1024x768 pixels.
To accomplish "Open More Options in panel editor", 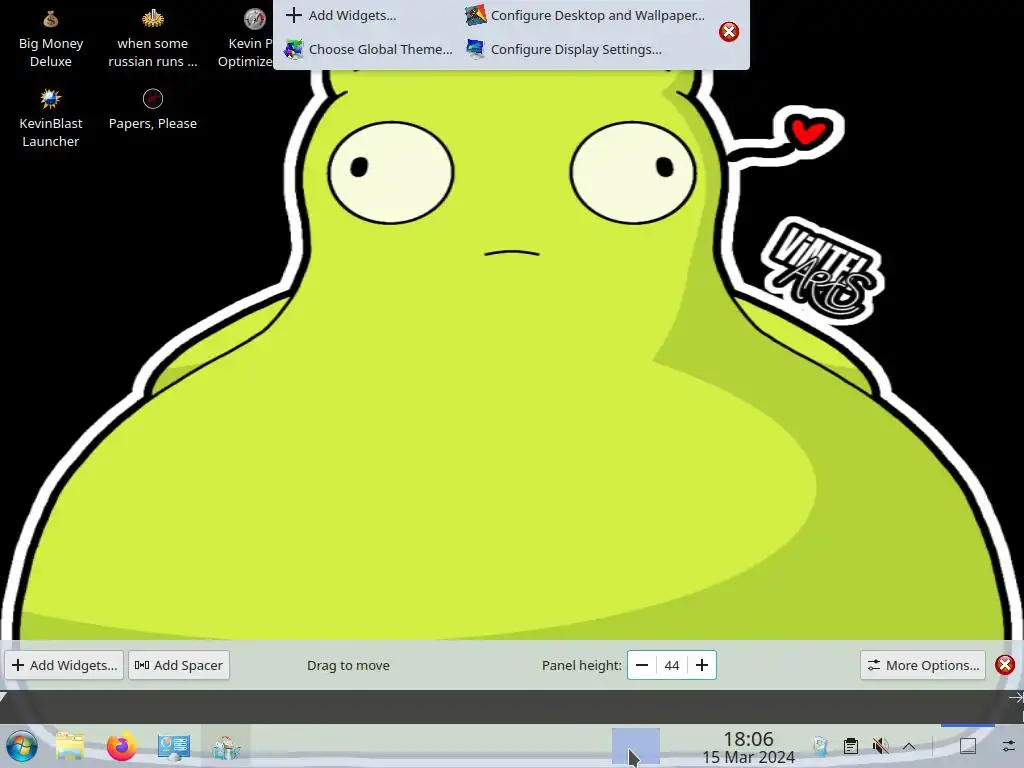I will tap(923, 665).
